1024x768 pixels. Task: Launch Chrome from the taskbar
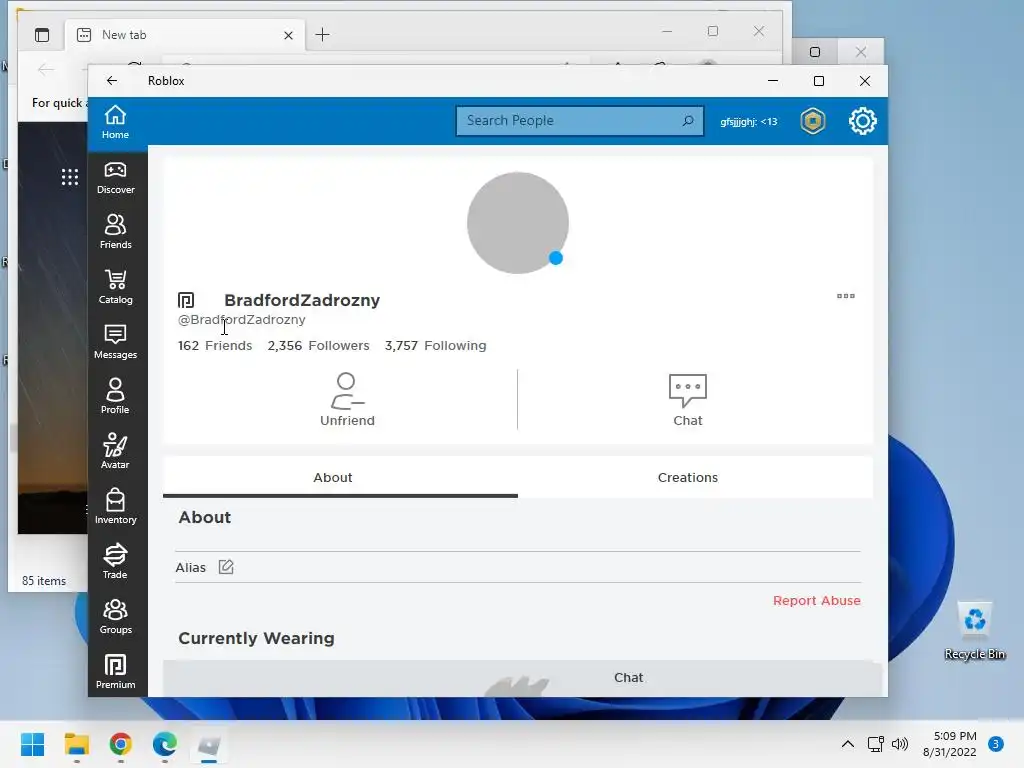tap(121, 744)
